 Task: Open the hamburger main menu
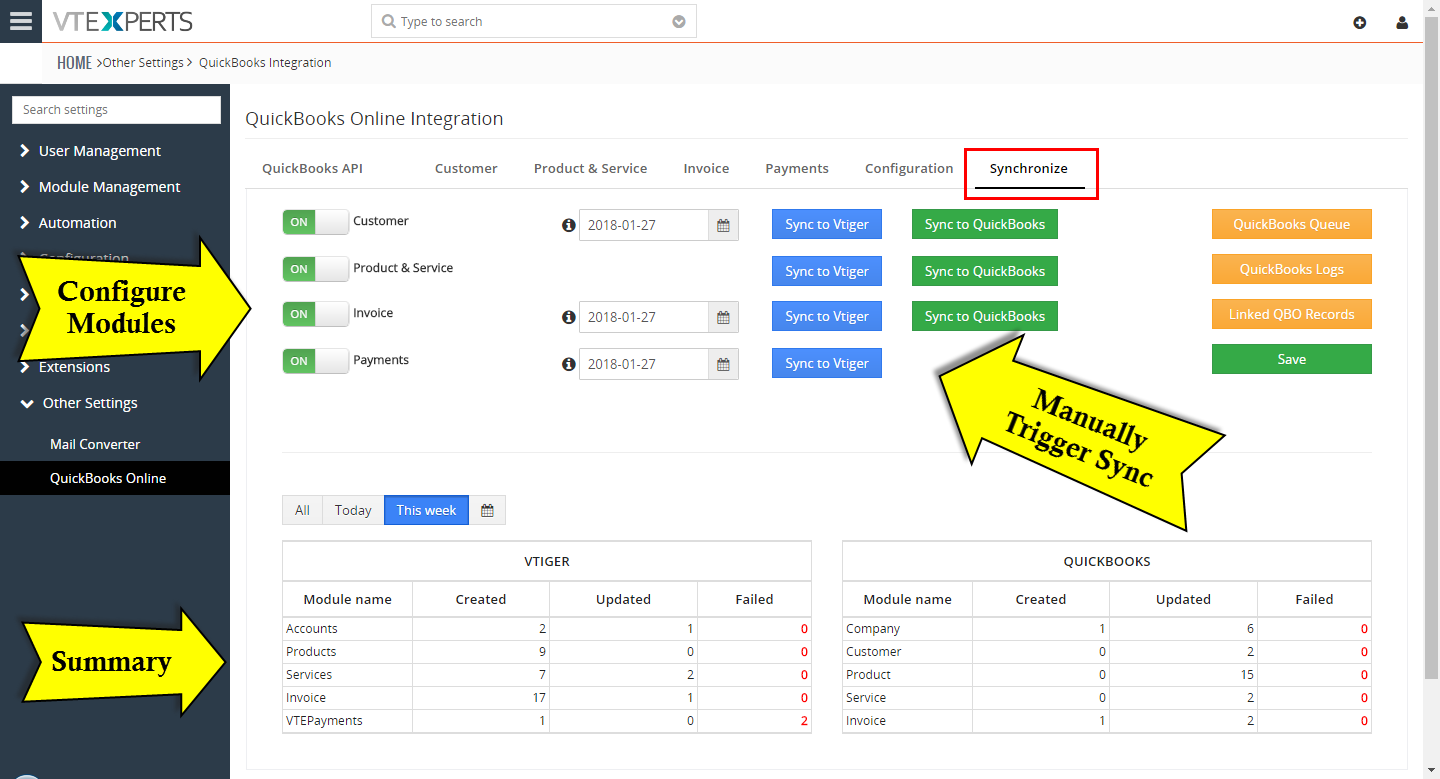(20, 21)
